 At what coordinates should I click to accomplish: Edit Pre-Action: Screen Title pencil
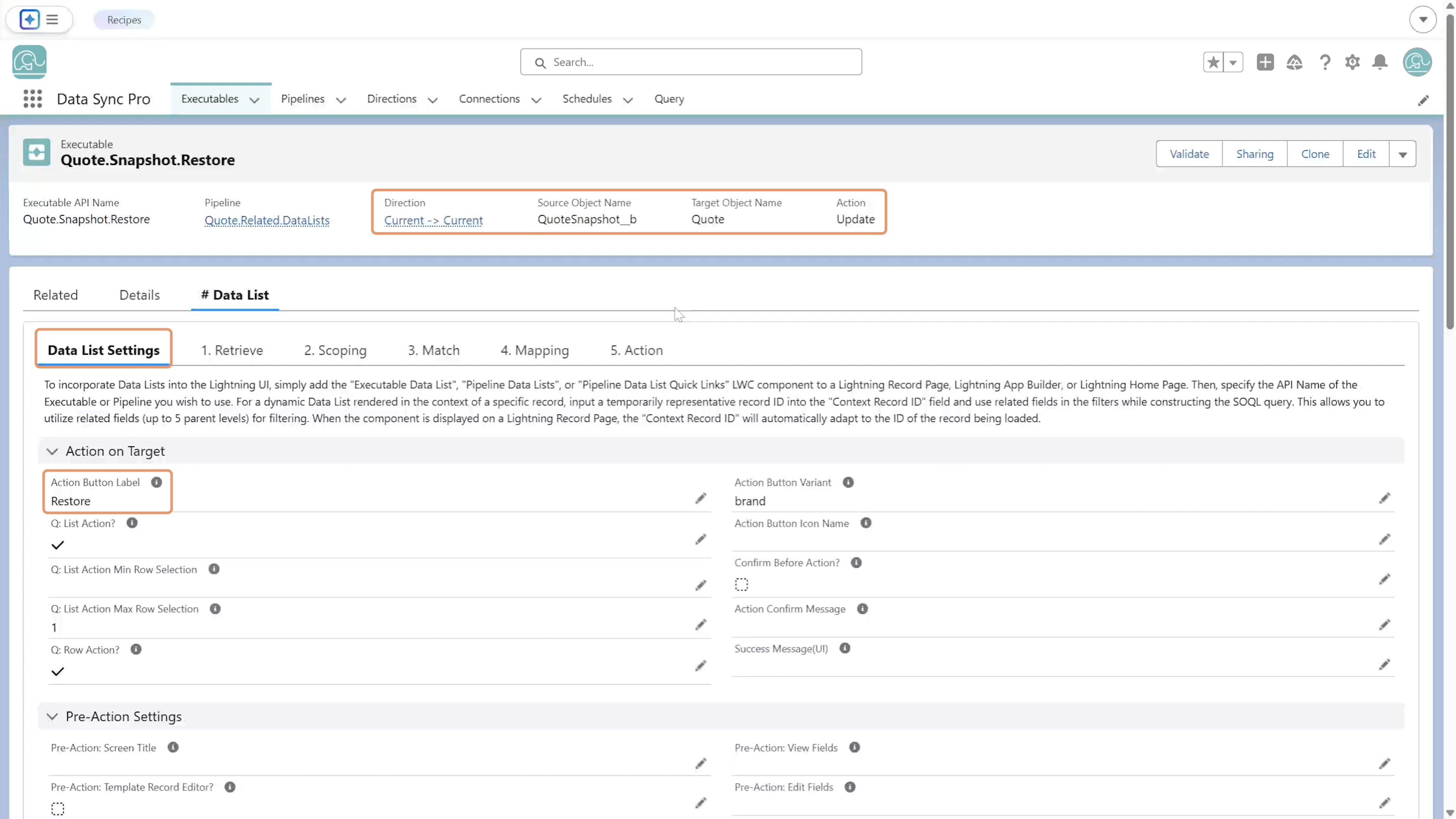pos(701,764)
